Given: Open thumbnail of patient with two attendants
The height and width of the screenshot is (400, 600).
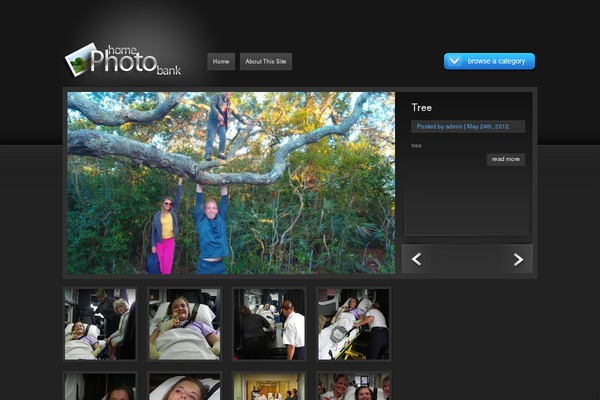Looking at the screenshot, I should (x=100, y=324).
